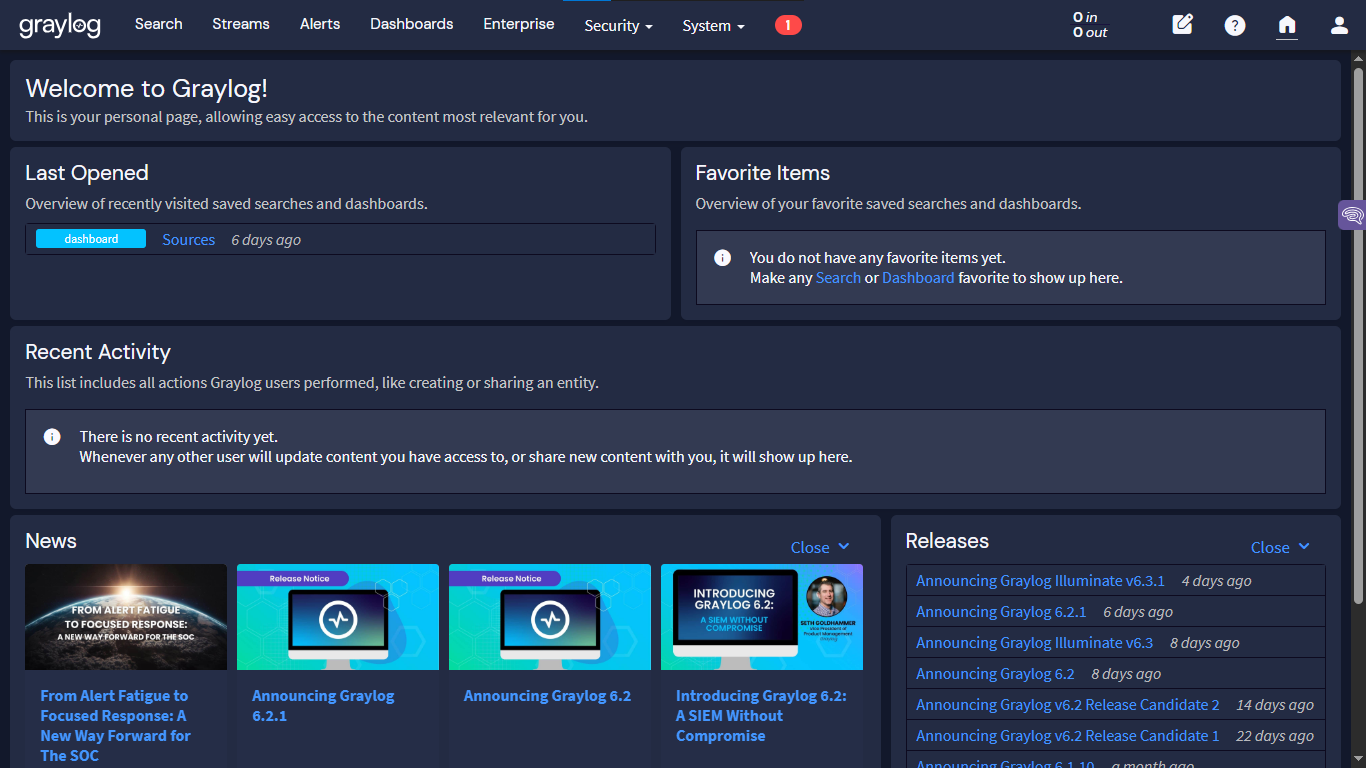Click the page vertical scrollbar

[x=1358, y=335]
